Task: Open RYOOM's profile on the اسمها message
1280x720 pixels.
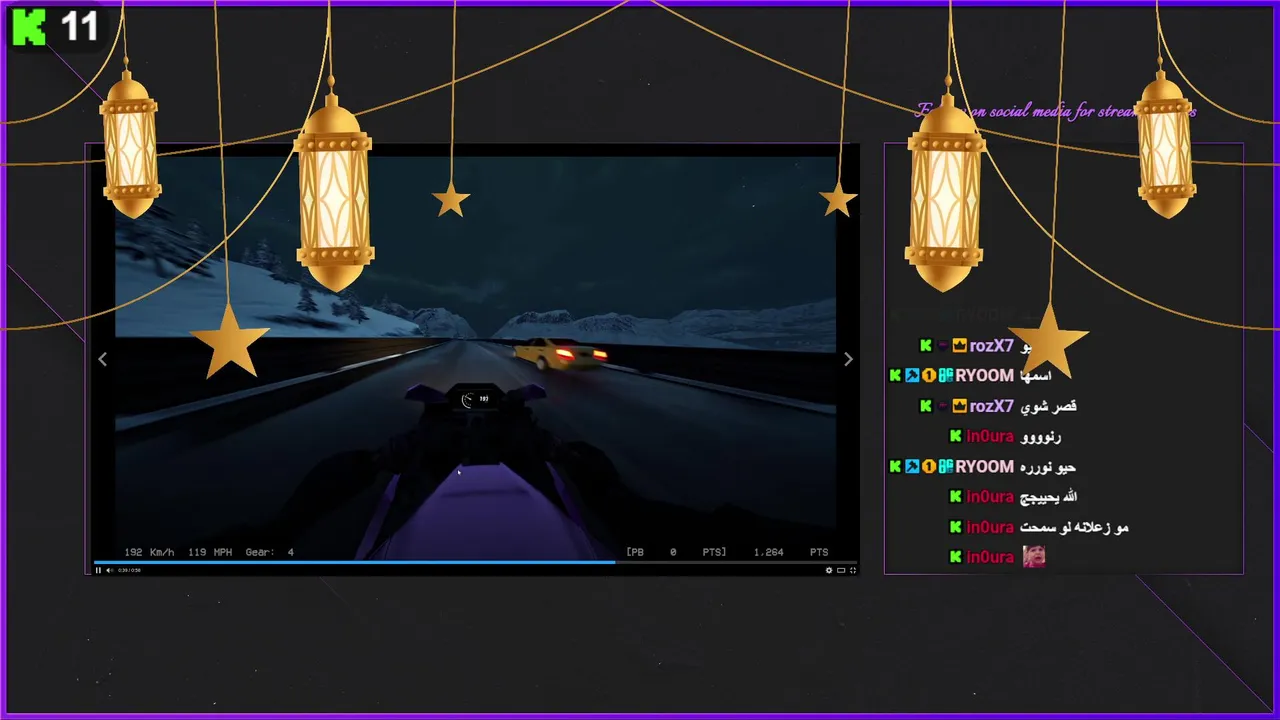Action: pyautogui.click(x=984, y=376)
